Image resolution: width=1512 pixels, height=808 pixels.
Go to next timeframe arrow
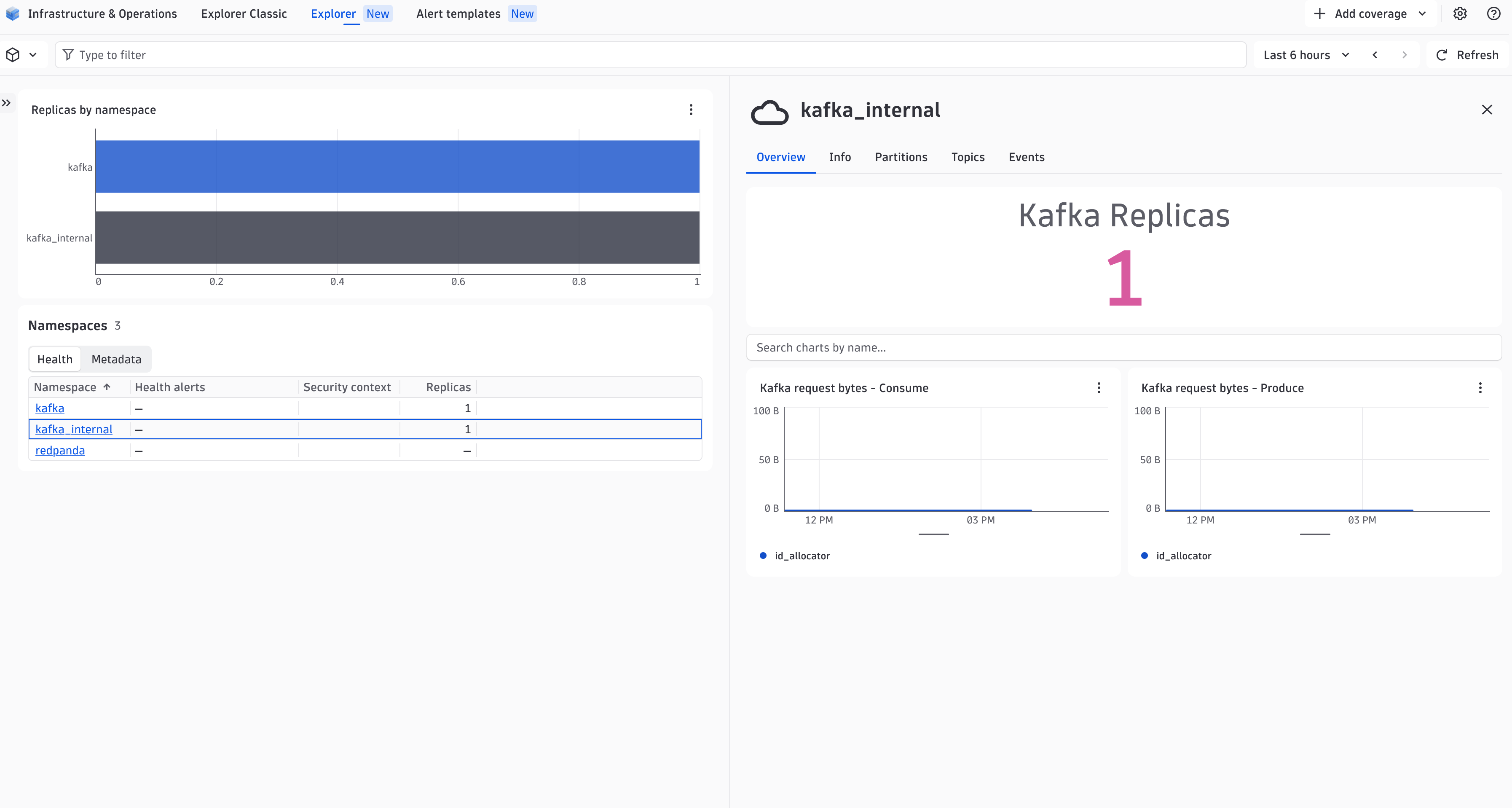1404,55
